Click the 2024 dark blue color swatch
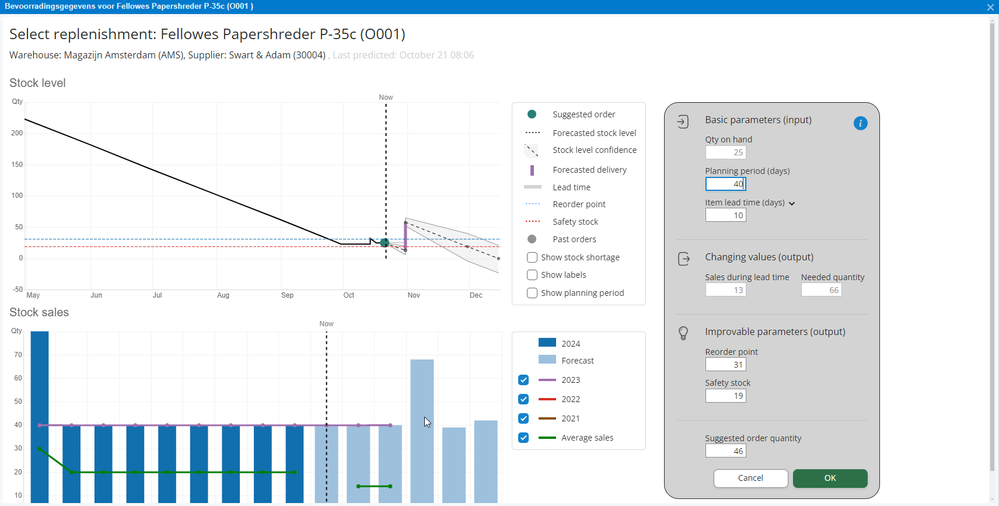Viewport: 999px width, 506px height. pos(547,343)
